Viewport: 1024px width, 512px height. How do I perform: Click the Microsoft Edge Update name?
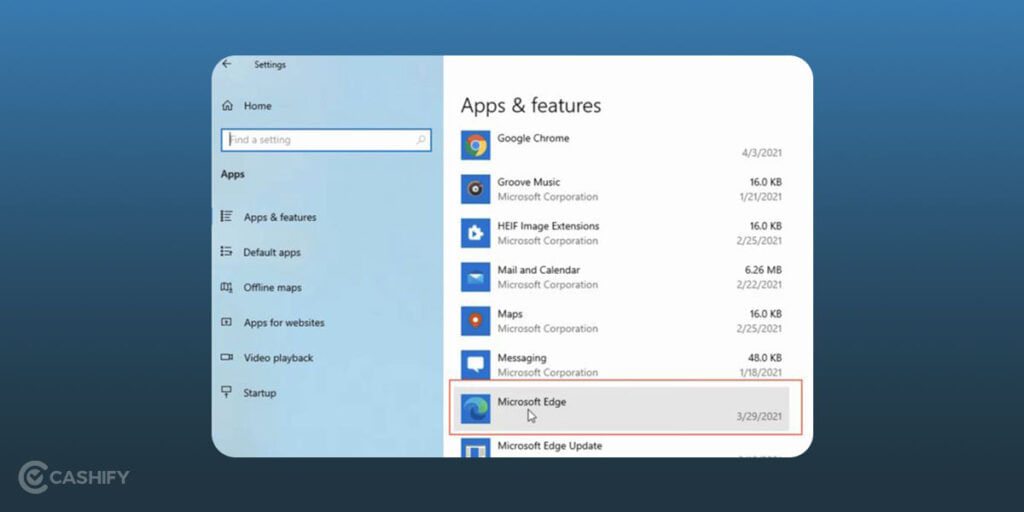[x=550, y=446]
